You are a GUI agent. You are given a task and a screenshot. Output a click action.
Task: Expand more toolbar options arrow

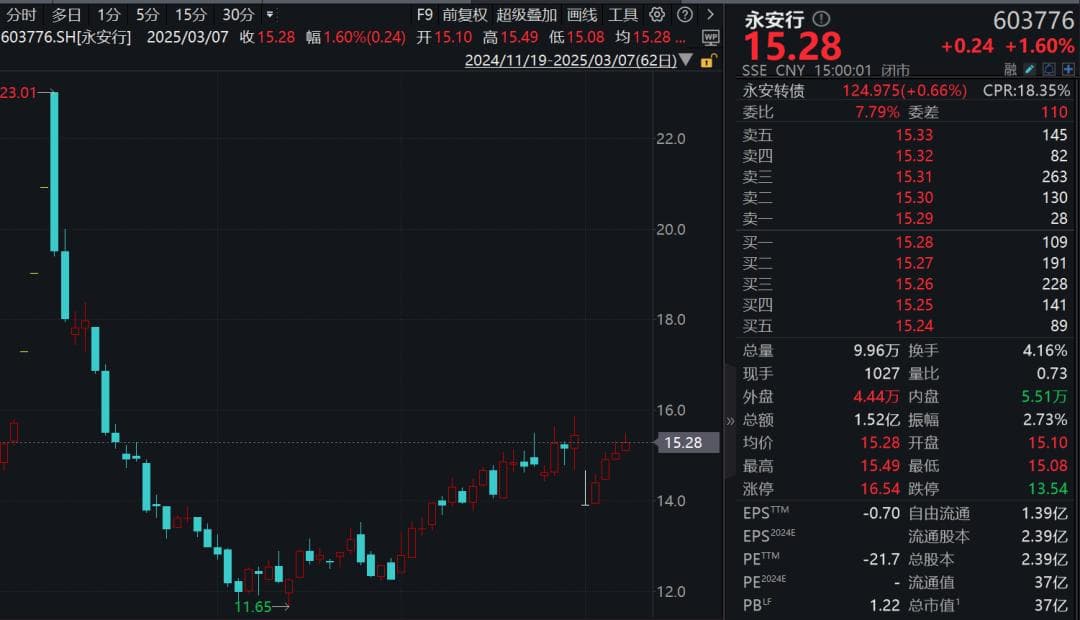point(710,14)
